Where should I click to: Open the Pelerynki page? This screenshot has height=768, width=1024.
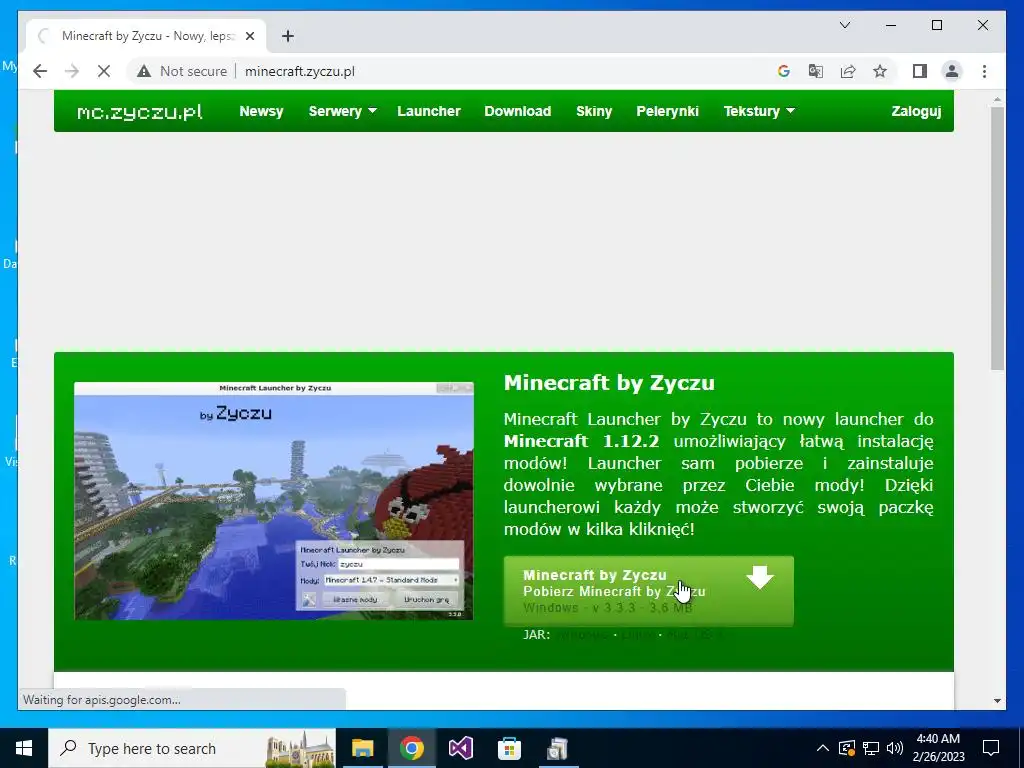pos(667,111)
